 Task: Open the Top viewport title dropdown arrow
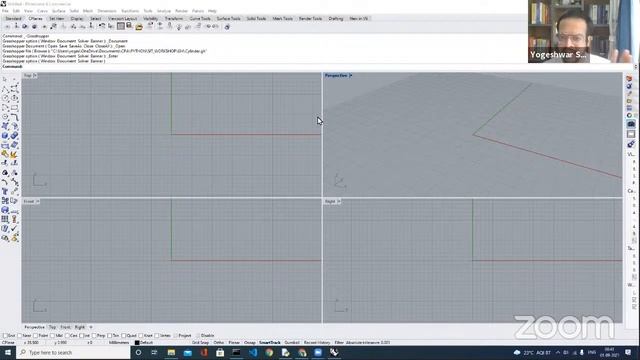pos(35,76)
